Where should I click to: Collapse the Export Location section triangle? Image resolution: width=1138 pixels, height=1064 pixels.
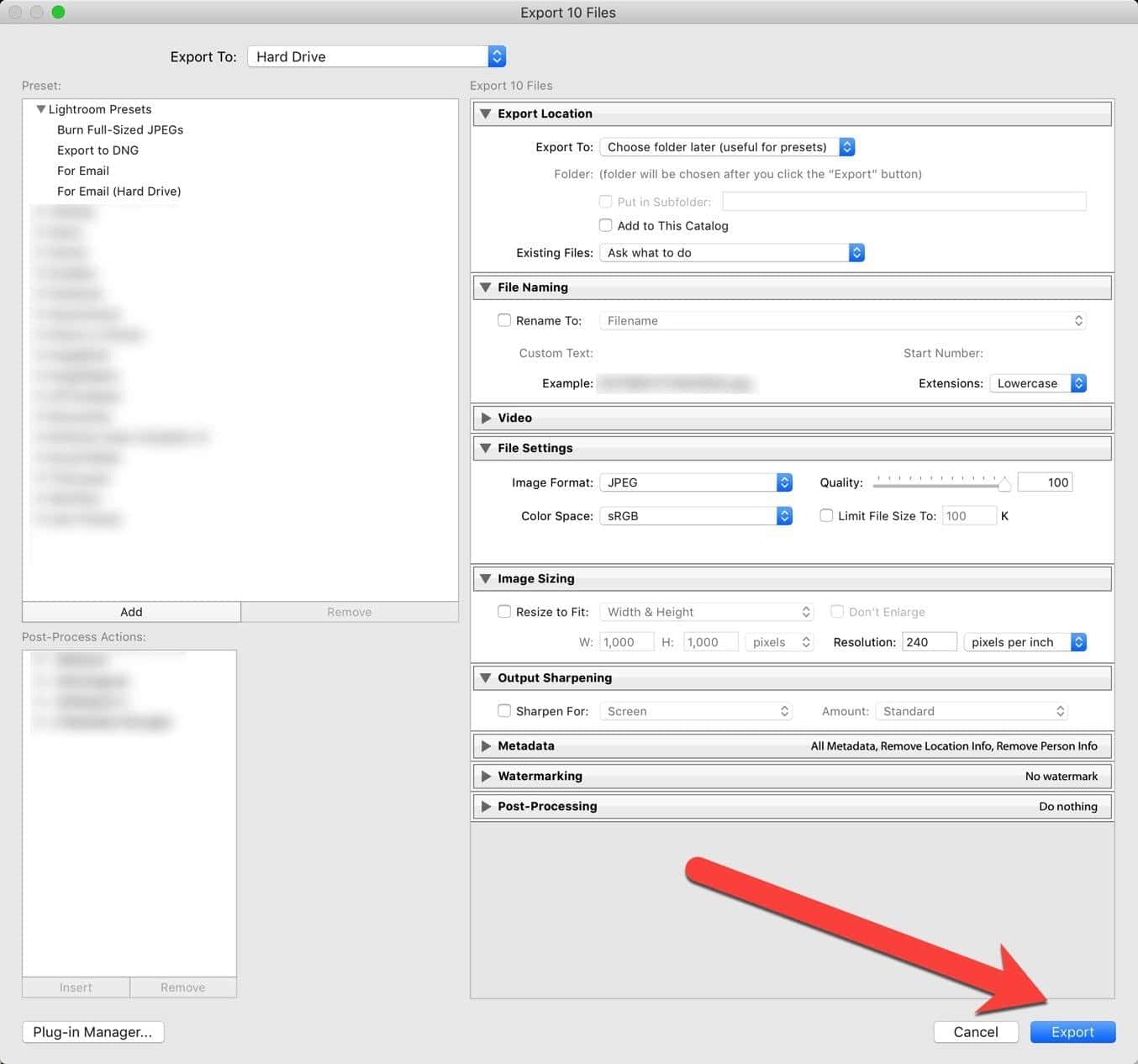[485, 113]
